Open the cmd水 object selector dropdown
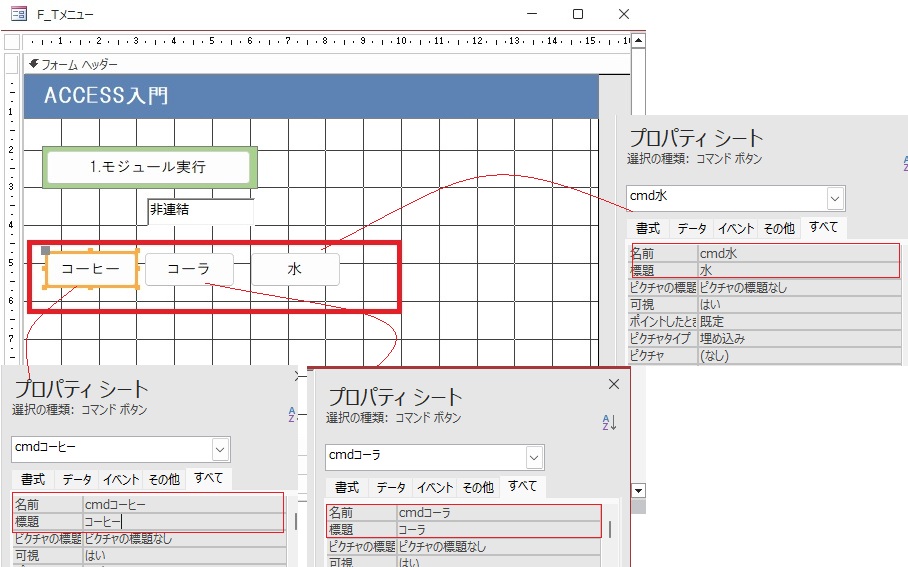908x567 pixels. coord(835,197)
